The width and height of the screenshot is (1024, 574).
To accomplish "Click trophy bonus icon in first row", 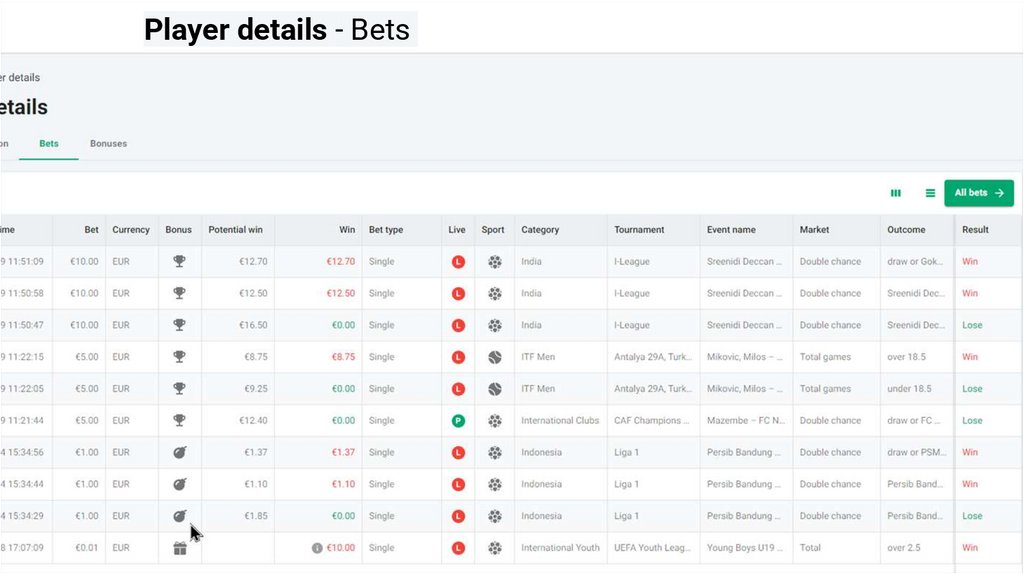I will click(179, 262).
